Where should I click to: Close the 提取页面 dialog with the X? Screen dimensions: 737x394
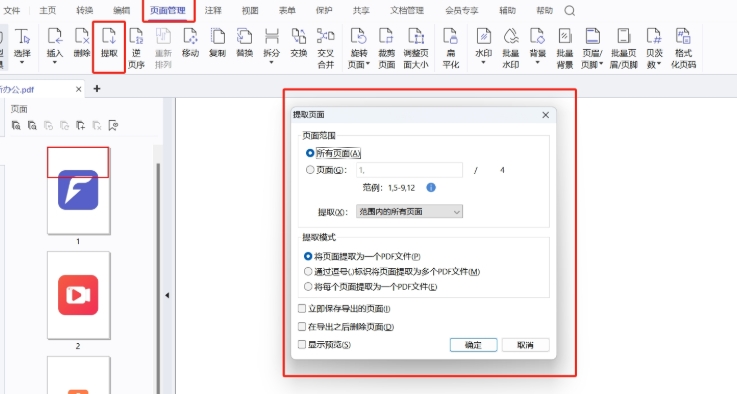545,115
